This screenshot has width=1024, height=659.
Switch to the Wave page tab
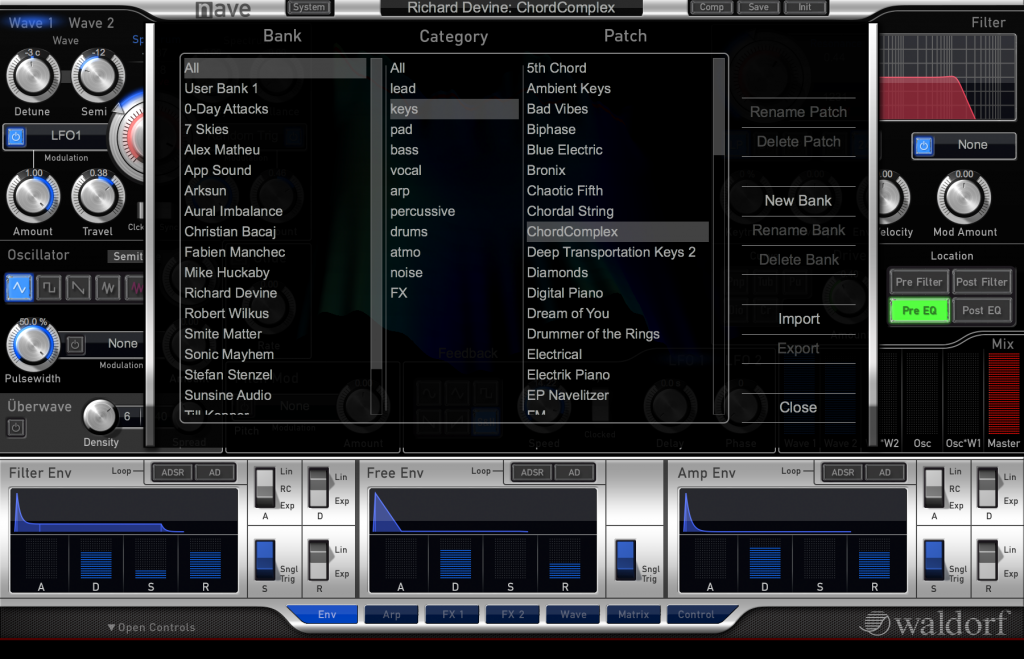pos(573,615)
